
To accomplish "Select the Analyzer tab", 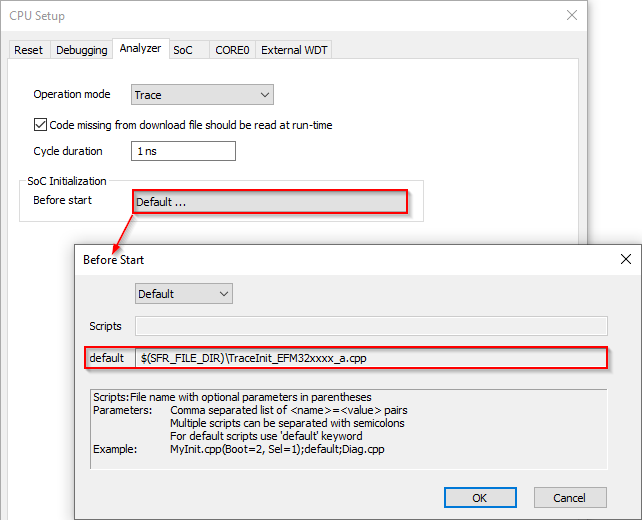I will pyautogui.click(x=140, y=49).
